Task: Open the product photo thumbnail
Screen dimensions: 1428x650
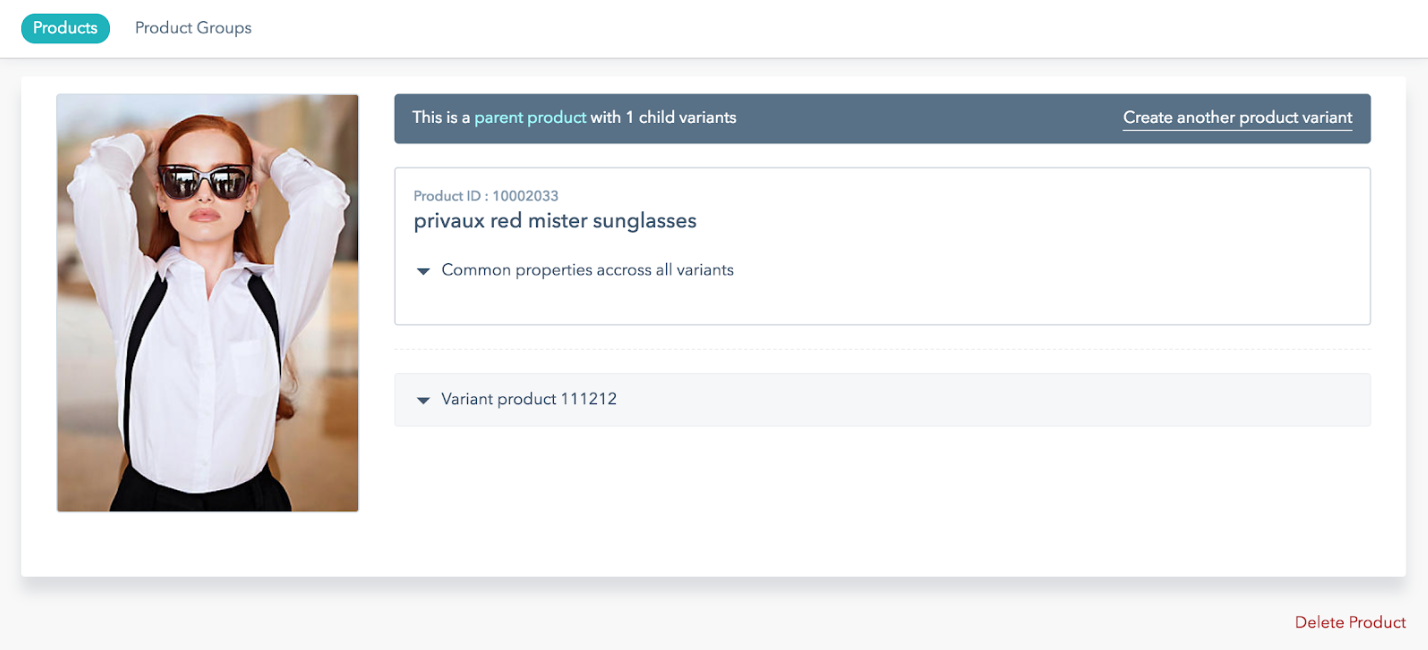Action: click(208, 303)
